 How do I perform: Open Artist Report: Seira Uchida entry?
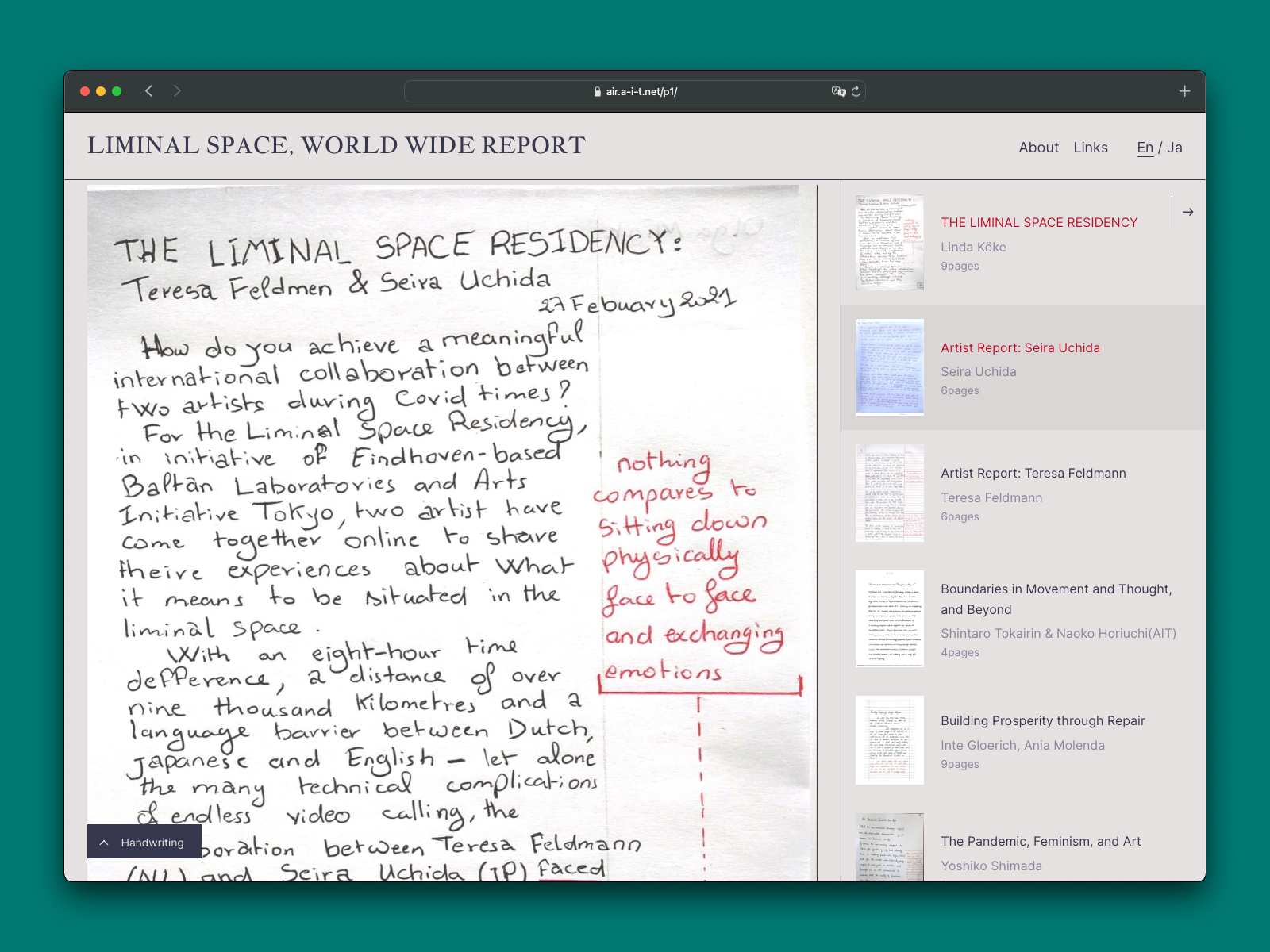[x=1020, y=348]
